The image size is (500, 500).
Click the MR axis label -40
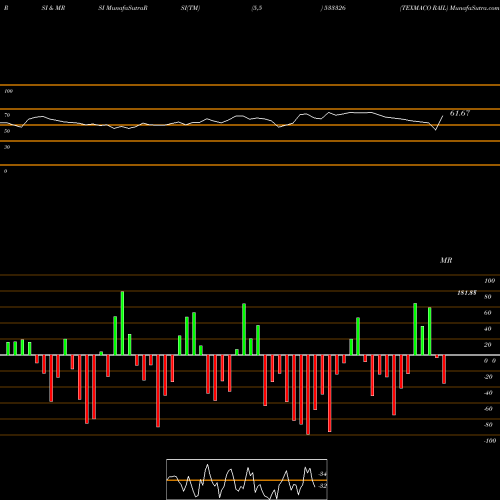pyautogui.click(x=488, y=393)
